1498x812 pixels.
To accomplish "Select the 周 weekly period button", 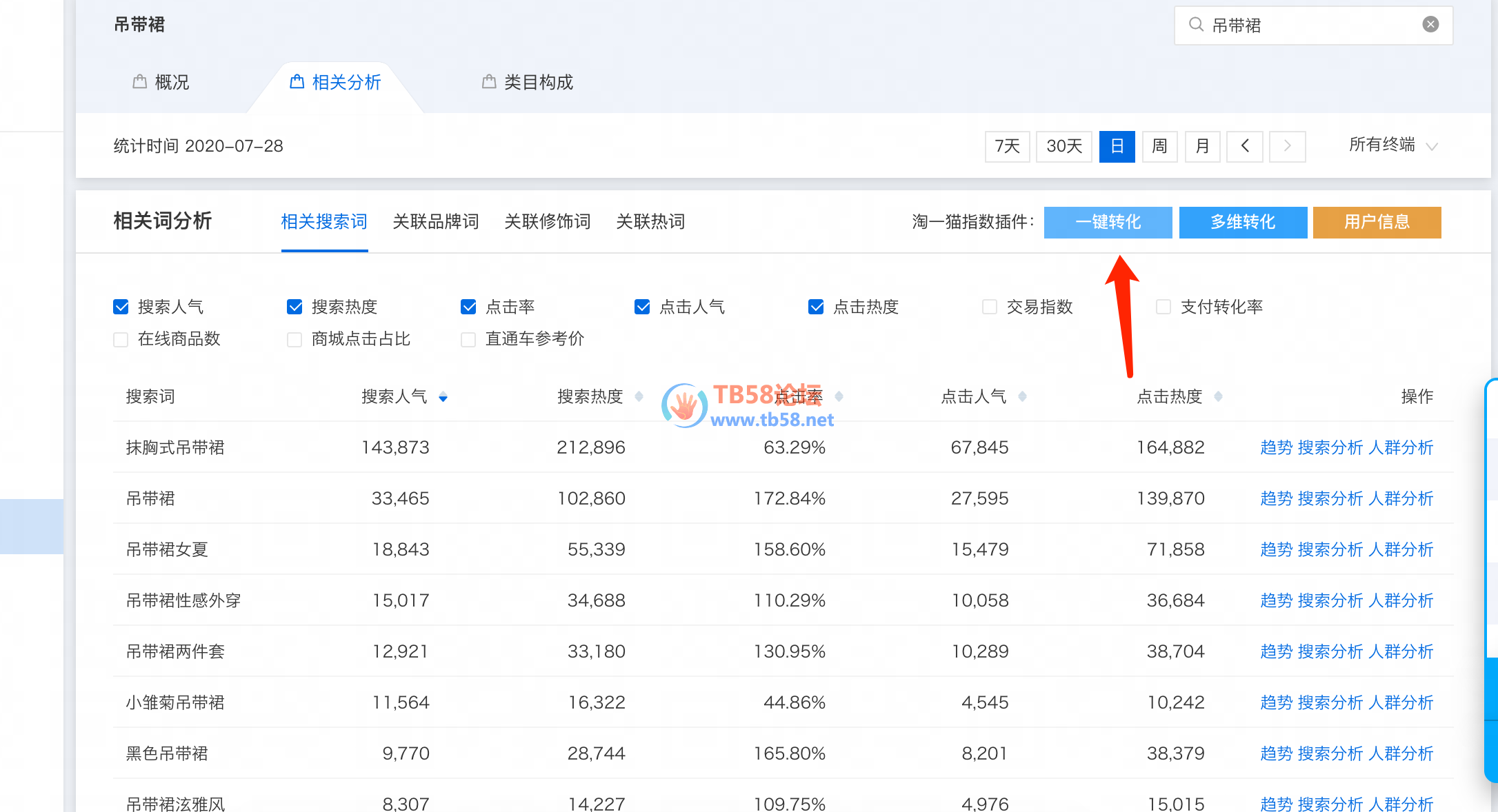I will 1160,146.
